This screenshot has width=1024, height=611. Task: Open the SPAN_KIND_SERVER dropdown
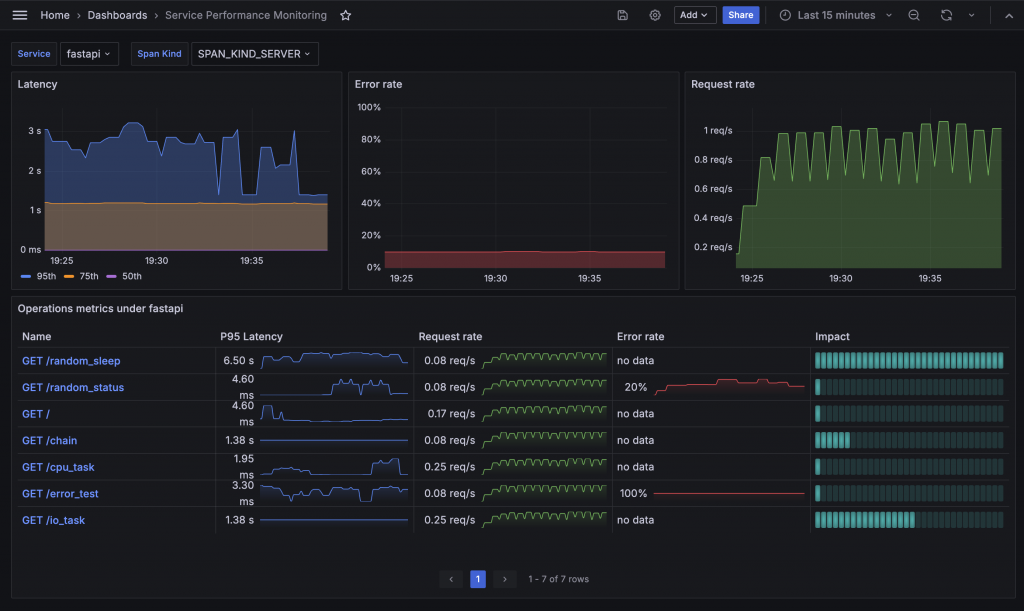tap(254, 54)
